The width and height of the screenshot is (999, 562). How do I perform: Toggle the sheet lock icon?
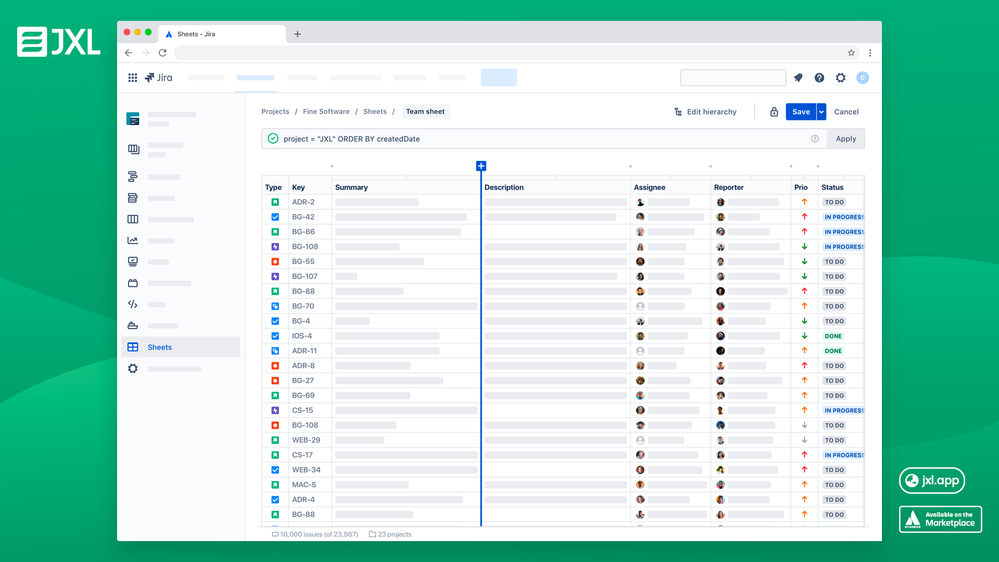coord(774,112)
